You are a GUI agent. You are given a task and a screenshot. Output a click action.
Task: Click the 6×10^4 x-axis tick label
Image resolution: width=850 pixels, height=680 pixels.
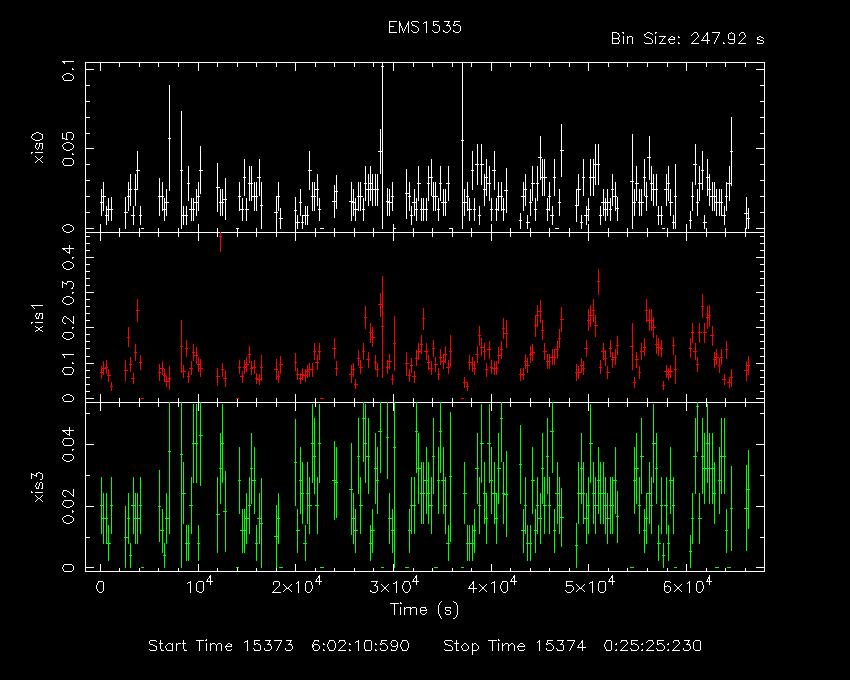687,586
